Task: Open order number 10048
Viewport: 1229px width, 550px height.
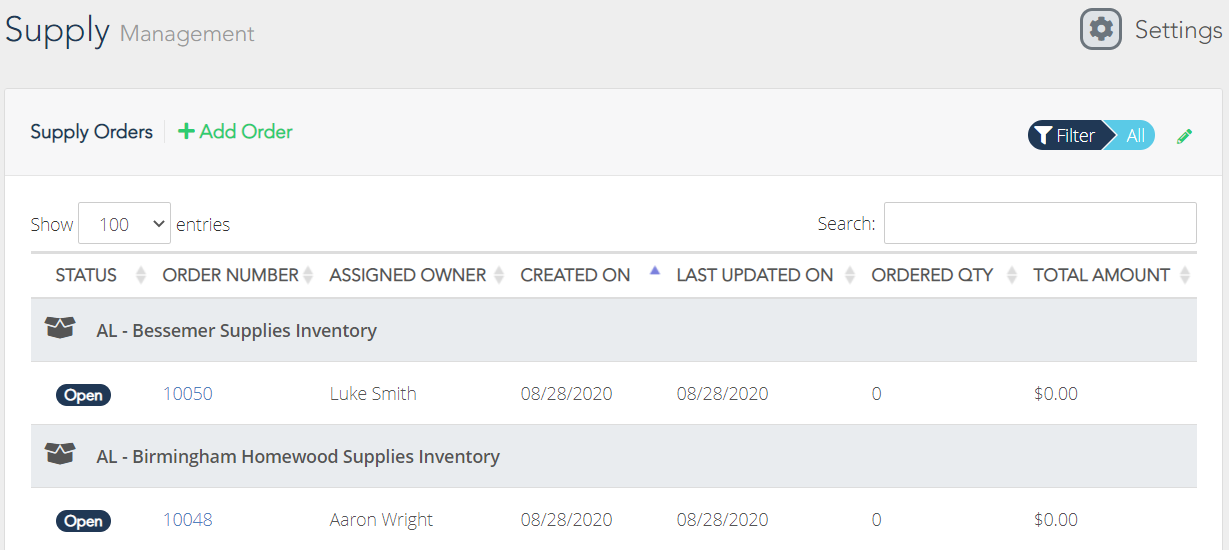Action: [x=188, y=520]
